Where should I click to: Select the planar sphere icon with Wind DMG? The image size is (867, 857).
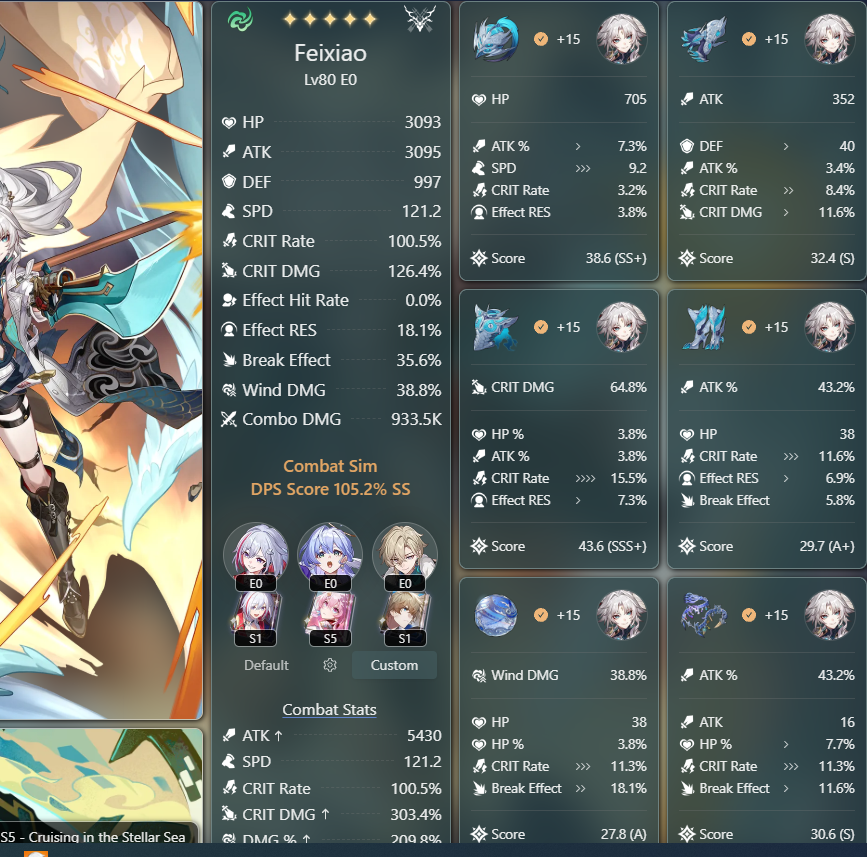click(x=496, y=615)
